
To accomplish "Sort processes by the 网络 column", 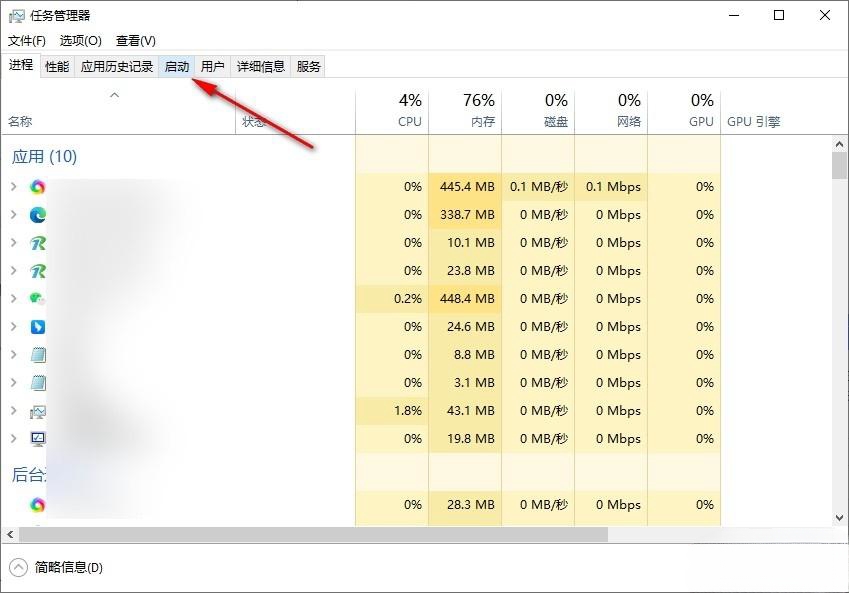I will [611, 112].
